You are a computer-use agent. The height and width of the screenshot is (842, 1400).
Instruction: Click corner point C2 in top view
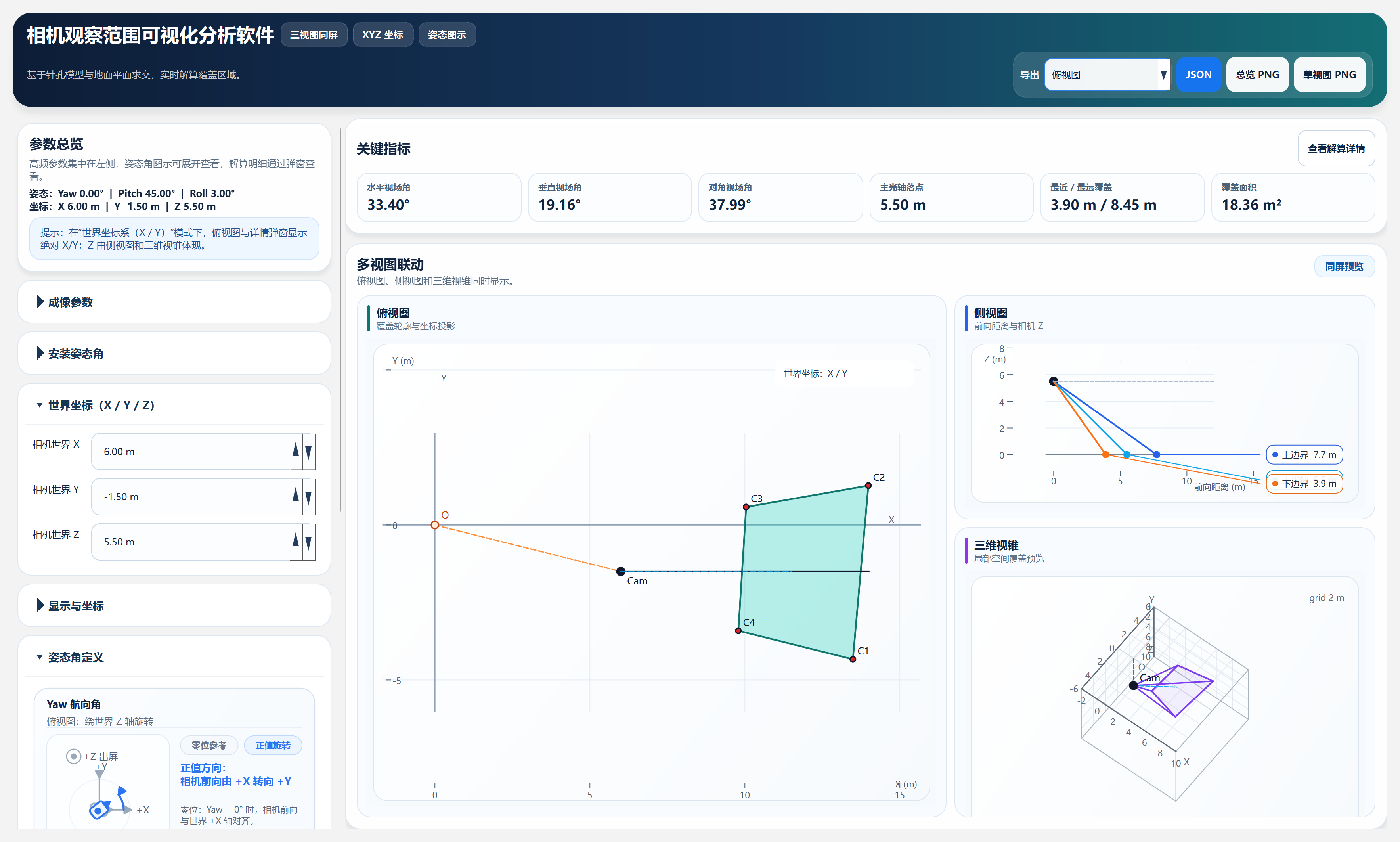pos(868,485)
